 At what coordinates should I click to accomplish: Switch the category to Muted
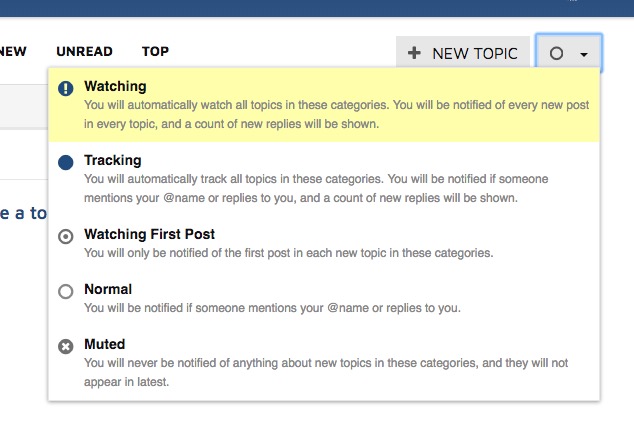point(324,363)
